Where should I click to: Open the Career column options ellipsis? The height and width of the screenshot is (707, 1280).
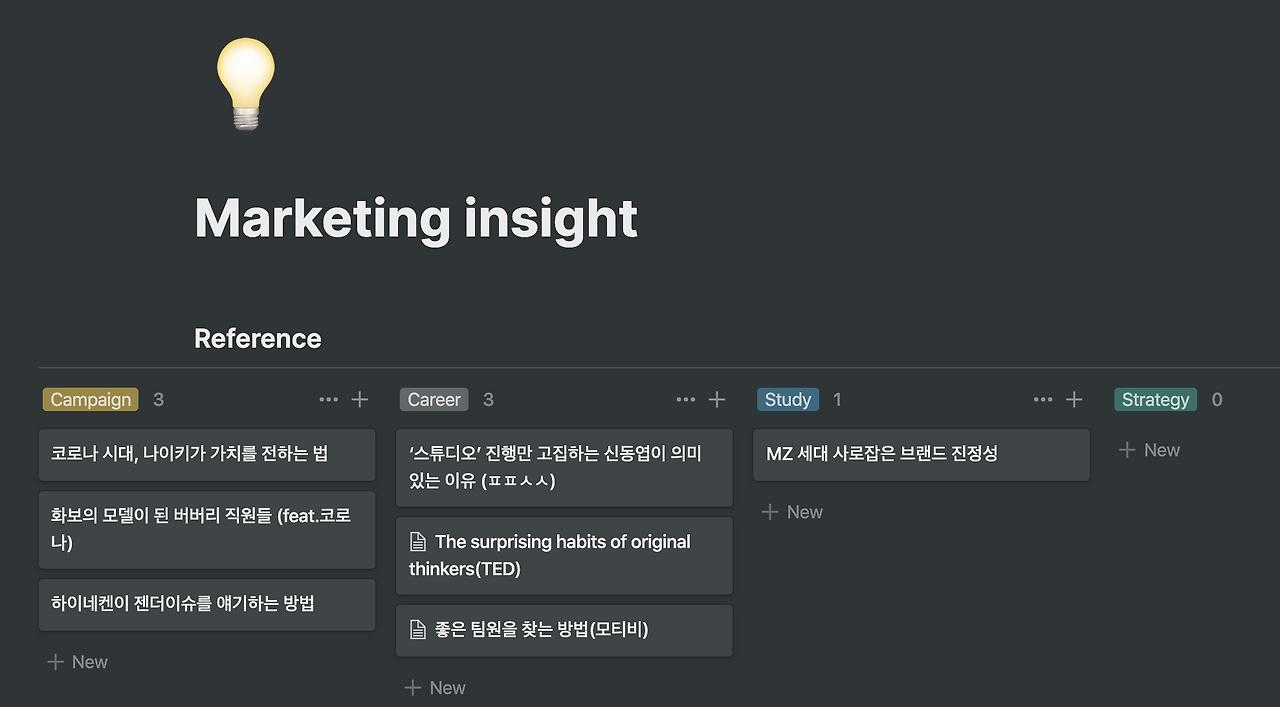click(x=685, y=400)
